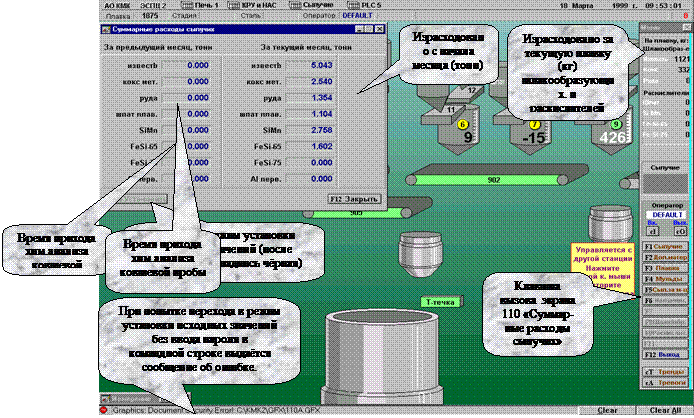Screen dimensions: 694x418
Task: Open Тревоги alarms screen
Action: [x=665, y=383]
